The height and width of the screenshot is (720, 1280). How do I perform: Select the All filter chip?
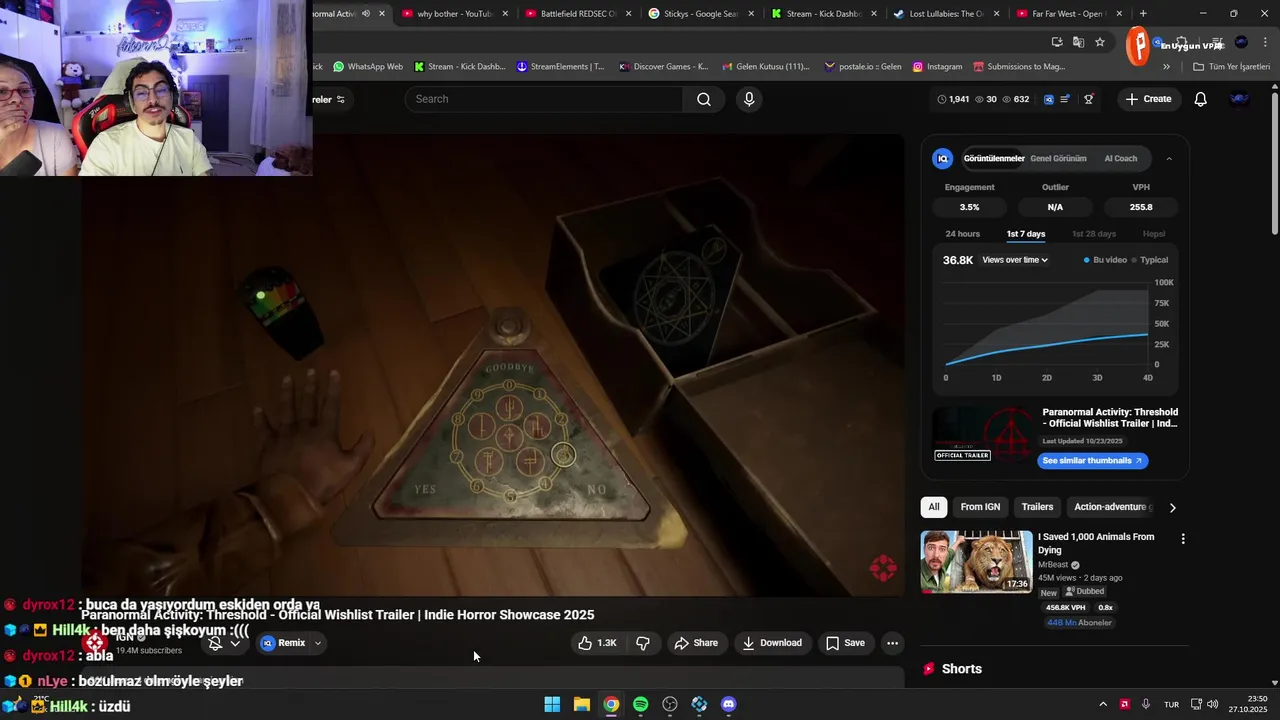tap(934, 507)
